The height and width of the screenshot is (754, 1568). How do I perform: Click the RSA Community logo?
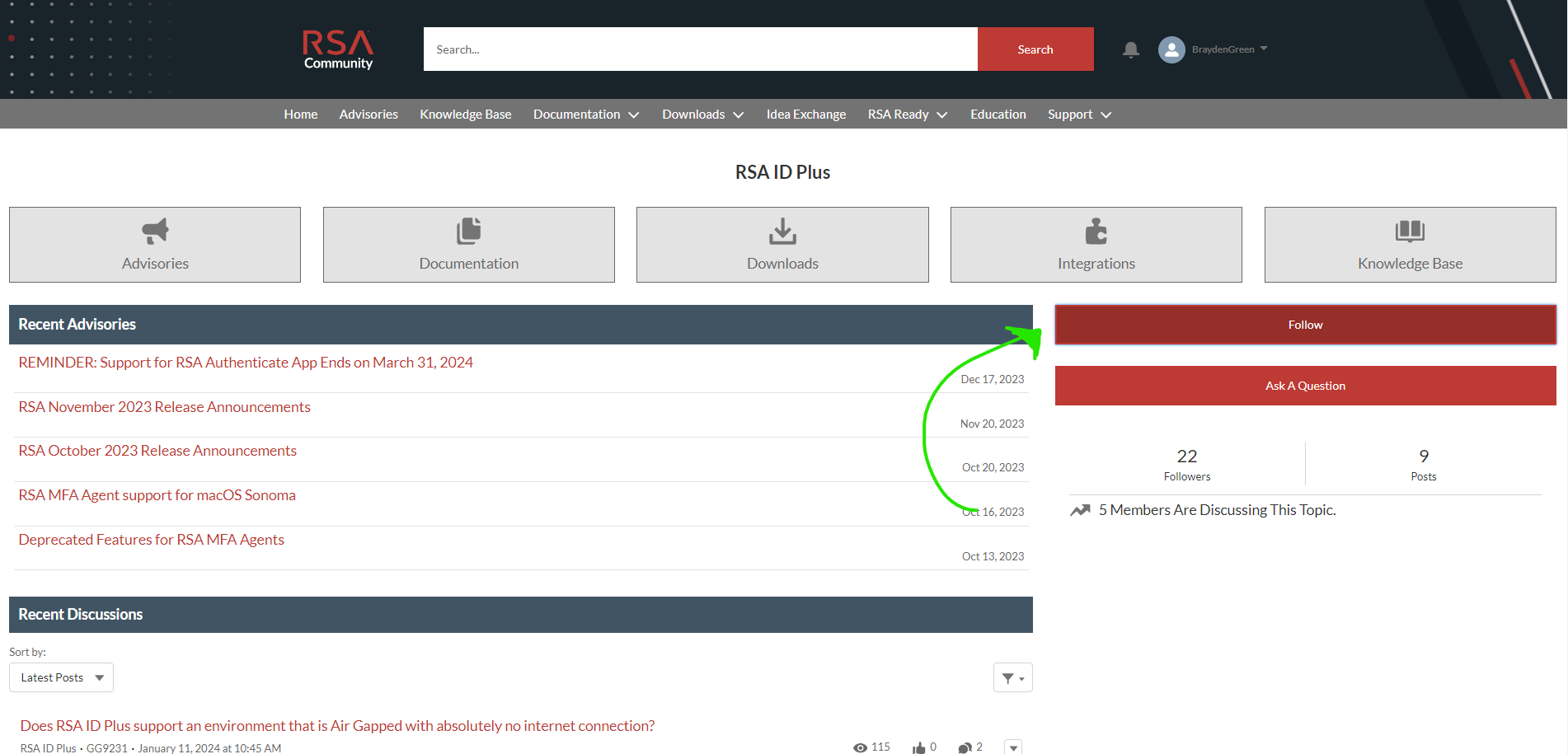(x=338, y=49)
